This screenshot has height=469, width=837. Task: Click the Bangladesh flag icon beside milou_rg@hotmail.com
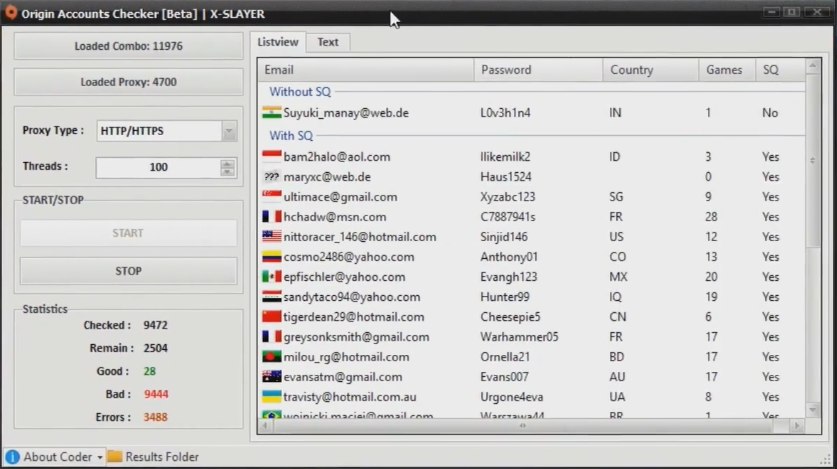point(272,356)
